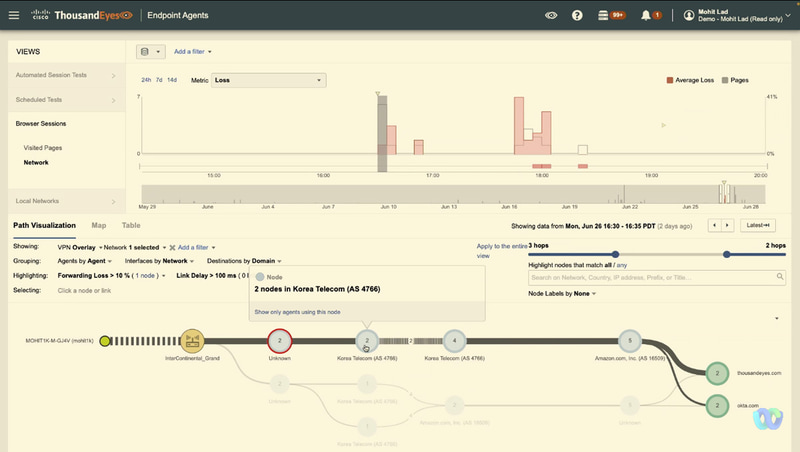Open the VPN Overlay showing dropdown
Screen dimensions: 800x452
(80, 247)
